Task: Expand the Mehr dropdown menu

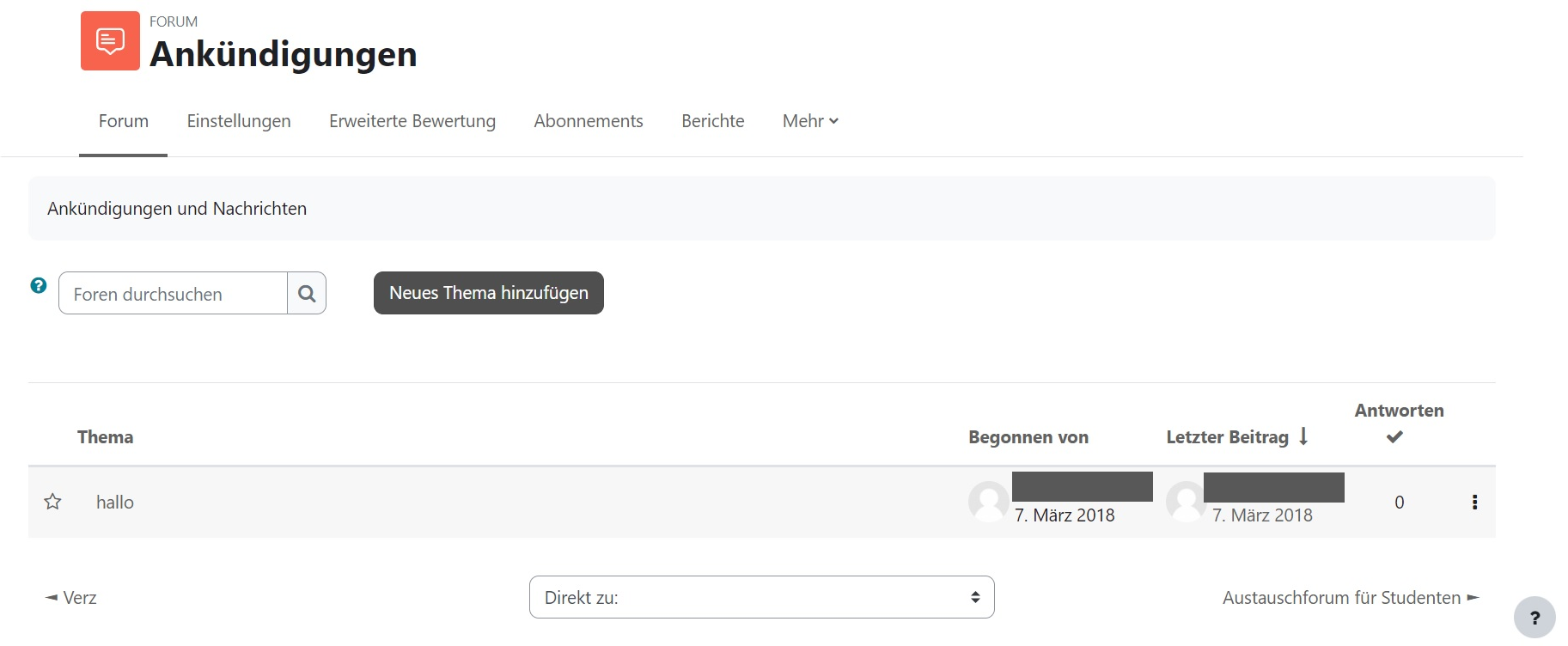Action: pos(809,121)
